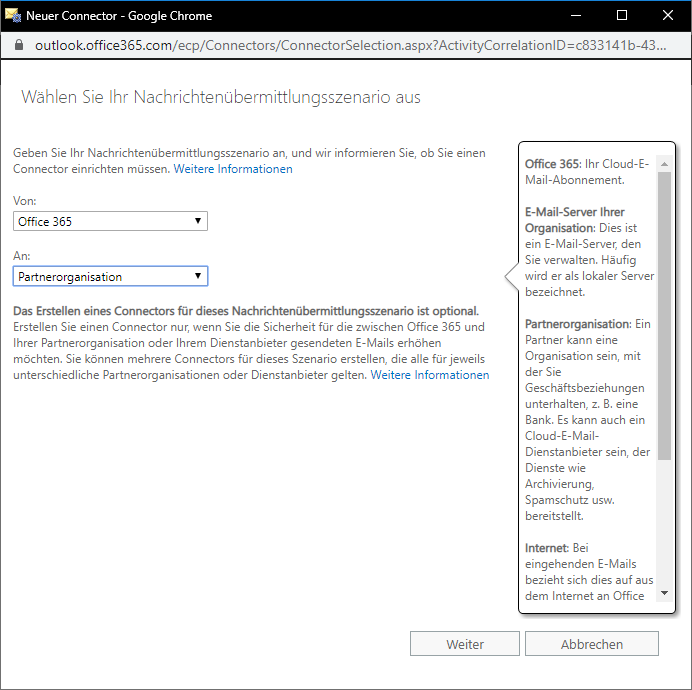Screen dimensions: 692x690
Task: Open first Weitere Informationen link after 'einrichten müssen'
Action: 233,169
